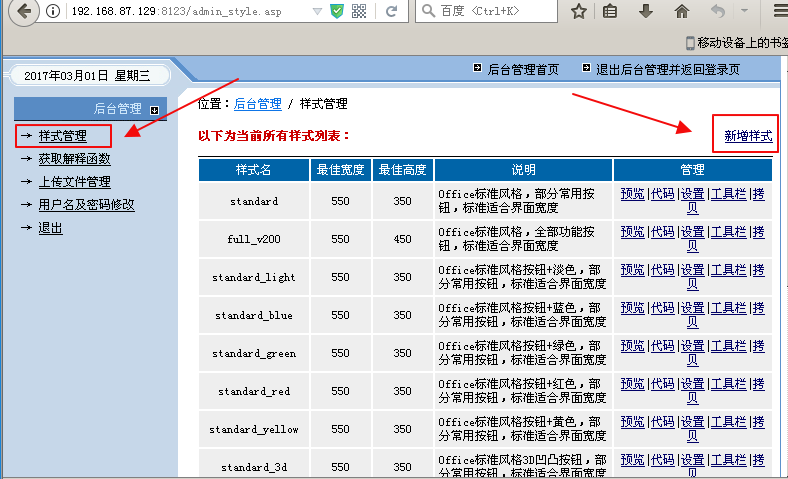Click 后台管理首页 in the top bar
This screenshot has height=479, width=788.
pos(523,69)
